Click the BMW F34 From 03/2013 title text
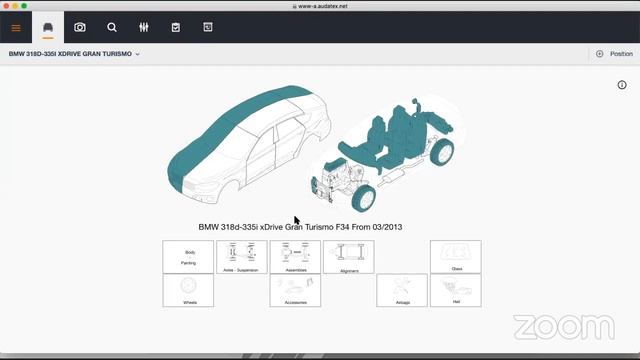The height and width of the screenshot is (360, 640). 300,227
